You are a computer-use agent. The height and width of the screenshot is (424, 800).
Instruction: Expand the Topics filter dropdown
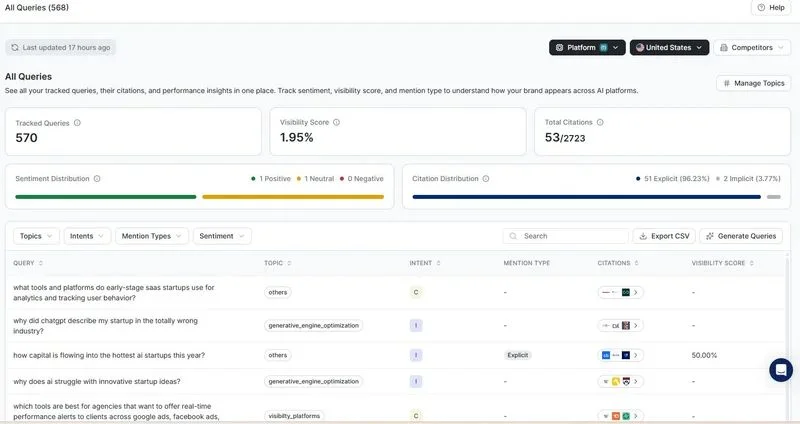click(36, 236)
